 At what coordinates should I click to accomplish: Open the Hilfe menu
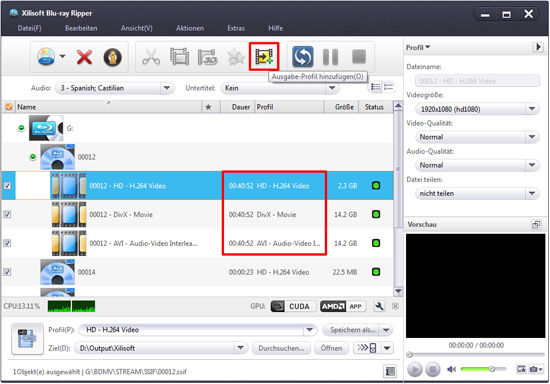[275, 28]
